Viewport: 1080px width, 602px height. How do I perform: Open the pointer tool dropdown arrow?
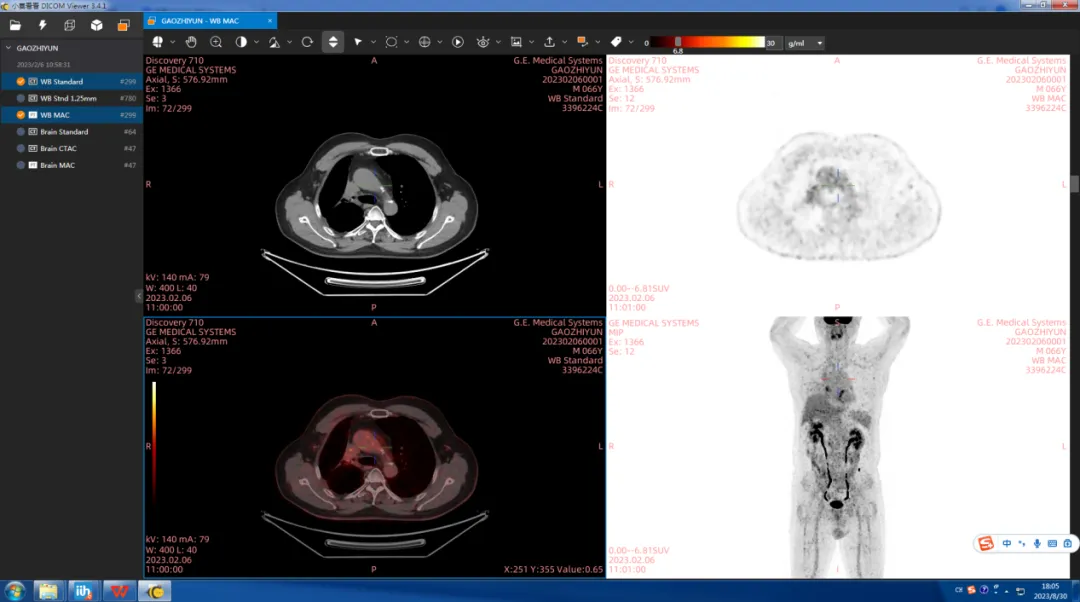point(373,43)
